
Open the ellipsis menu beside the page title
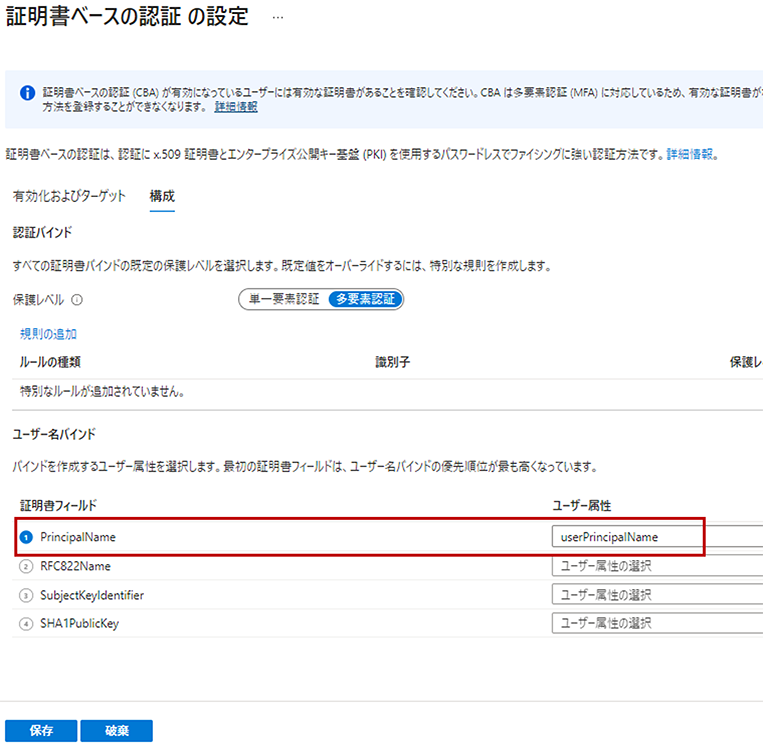(278, 19)
